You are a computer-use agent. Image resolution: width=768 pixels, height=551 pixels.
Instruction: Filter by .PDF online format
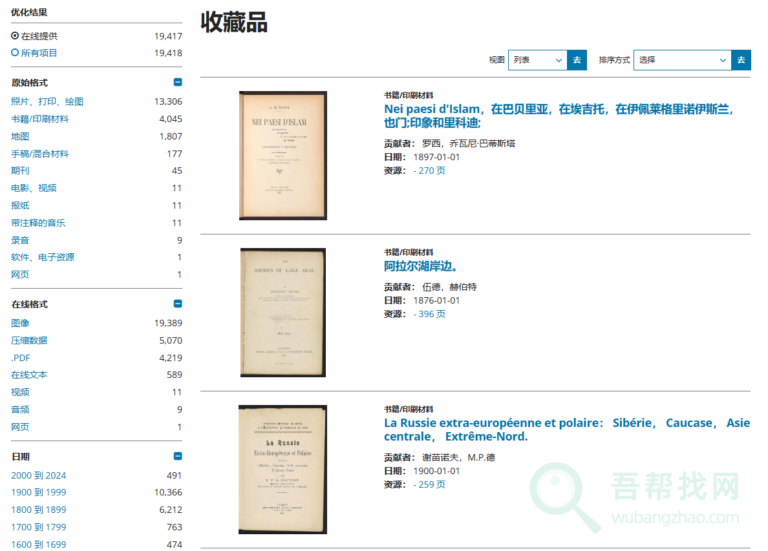click(21, 358)
